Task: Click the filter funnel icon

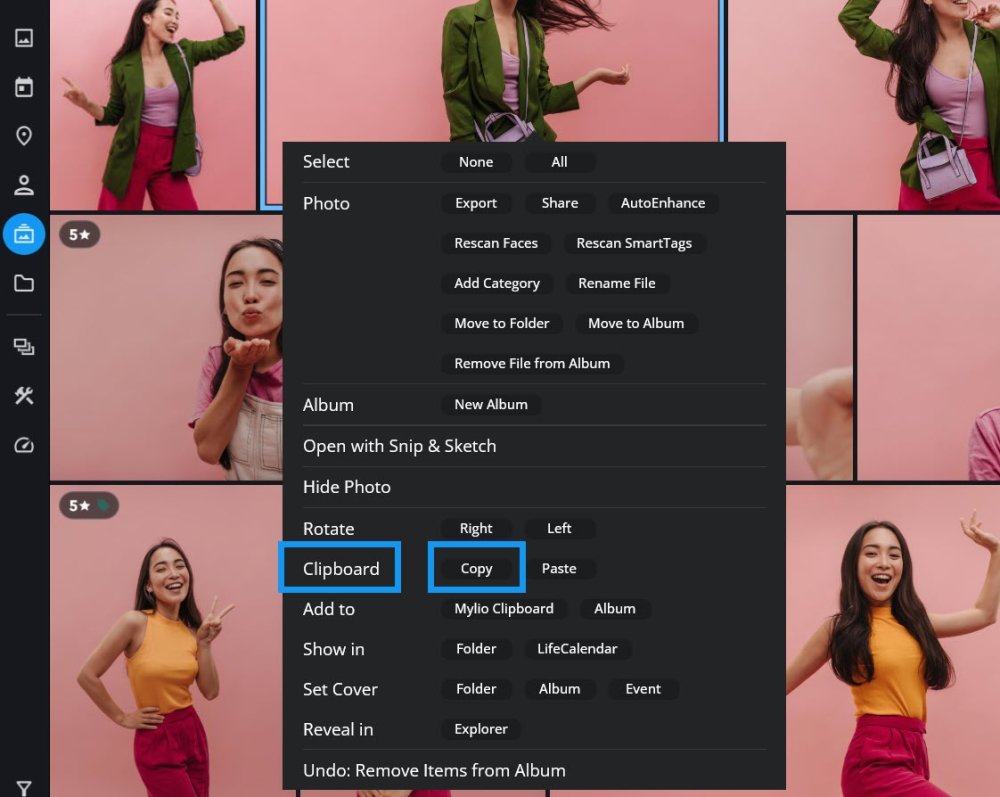Action: (x=24, y=789)
